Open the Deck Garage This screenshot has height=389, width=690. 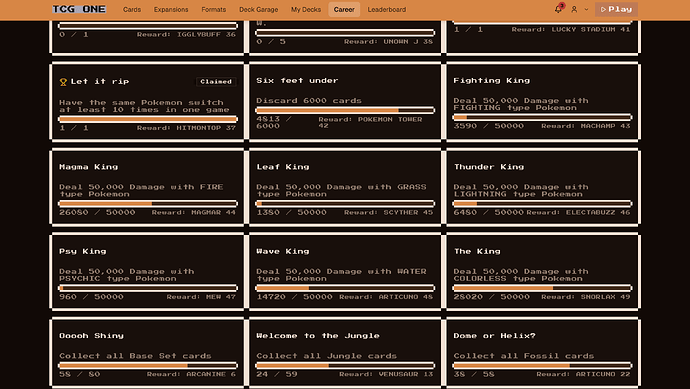[x=258, y=9]
